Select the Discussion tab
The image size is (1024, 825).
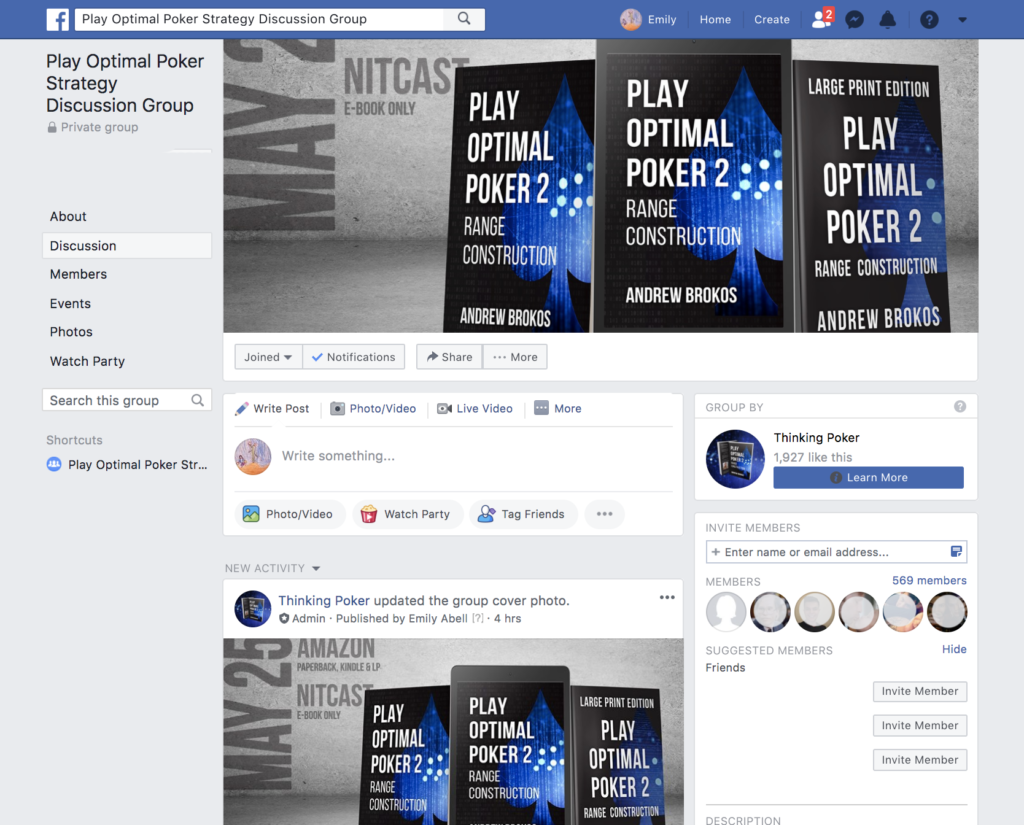point(127,246)
